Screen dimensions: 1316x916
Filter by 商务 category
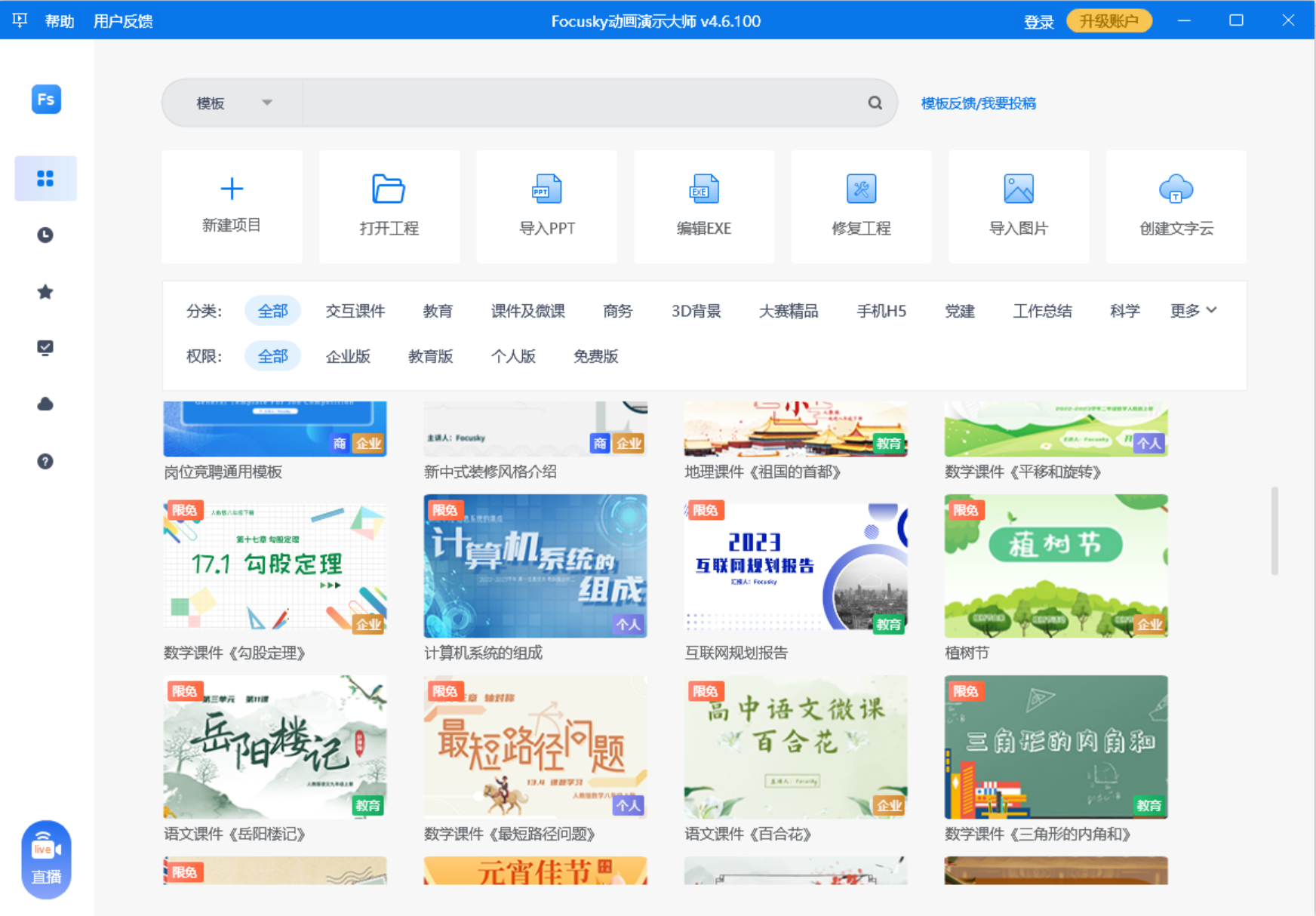tap(618, 311)
